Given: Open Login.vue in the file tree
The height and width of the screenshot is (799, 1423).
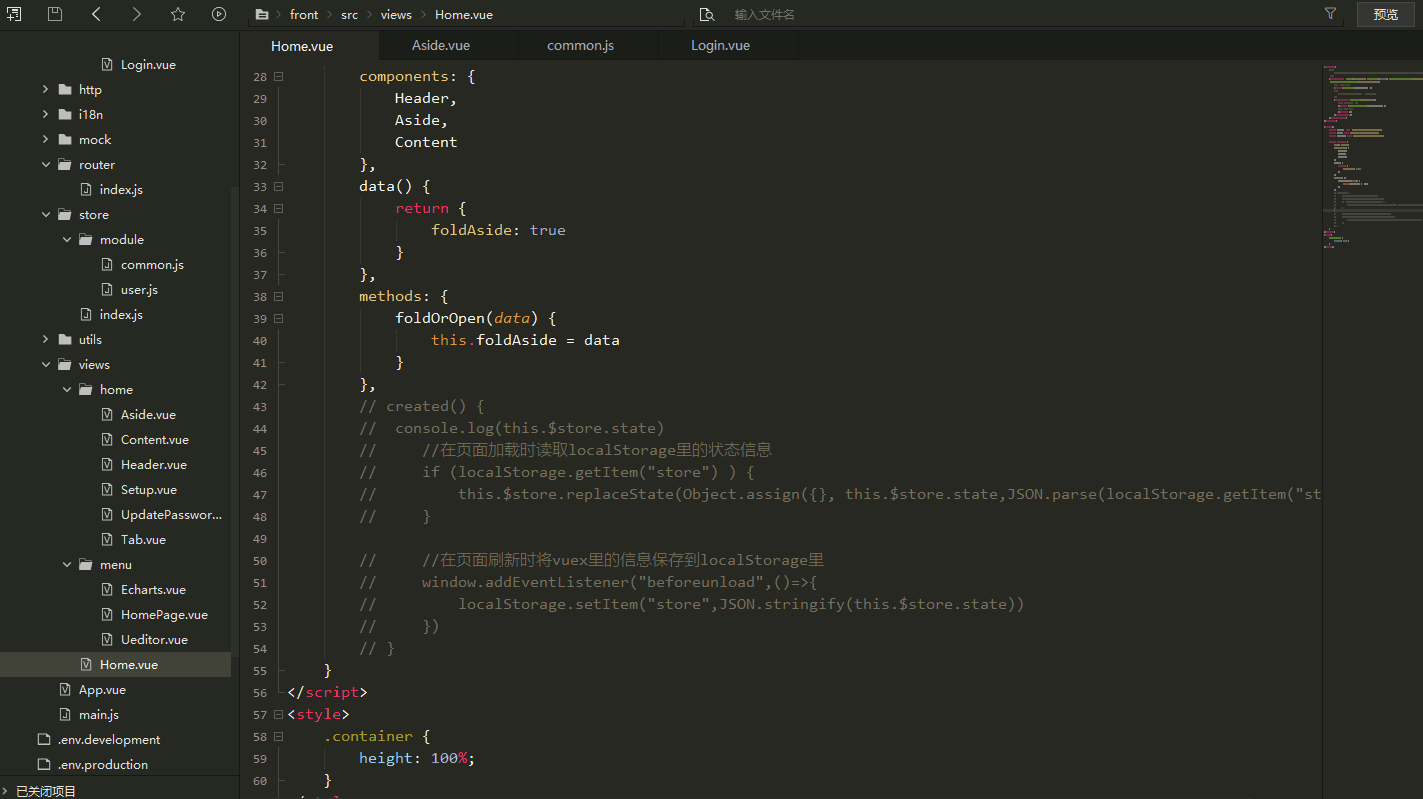Looking at the screenshot, I should point(148,64).
